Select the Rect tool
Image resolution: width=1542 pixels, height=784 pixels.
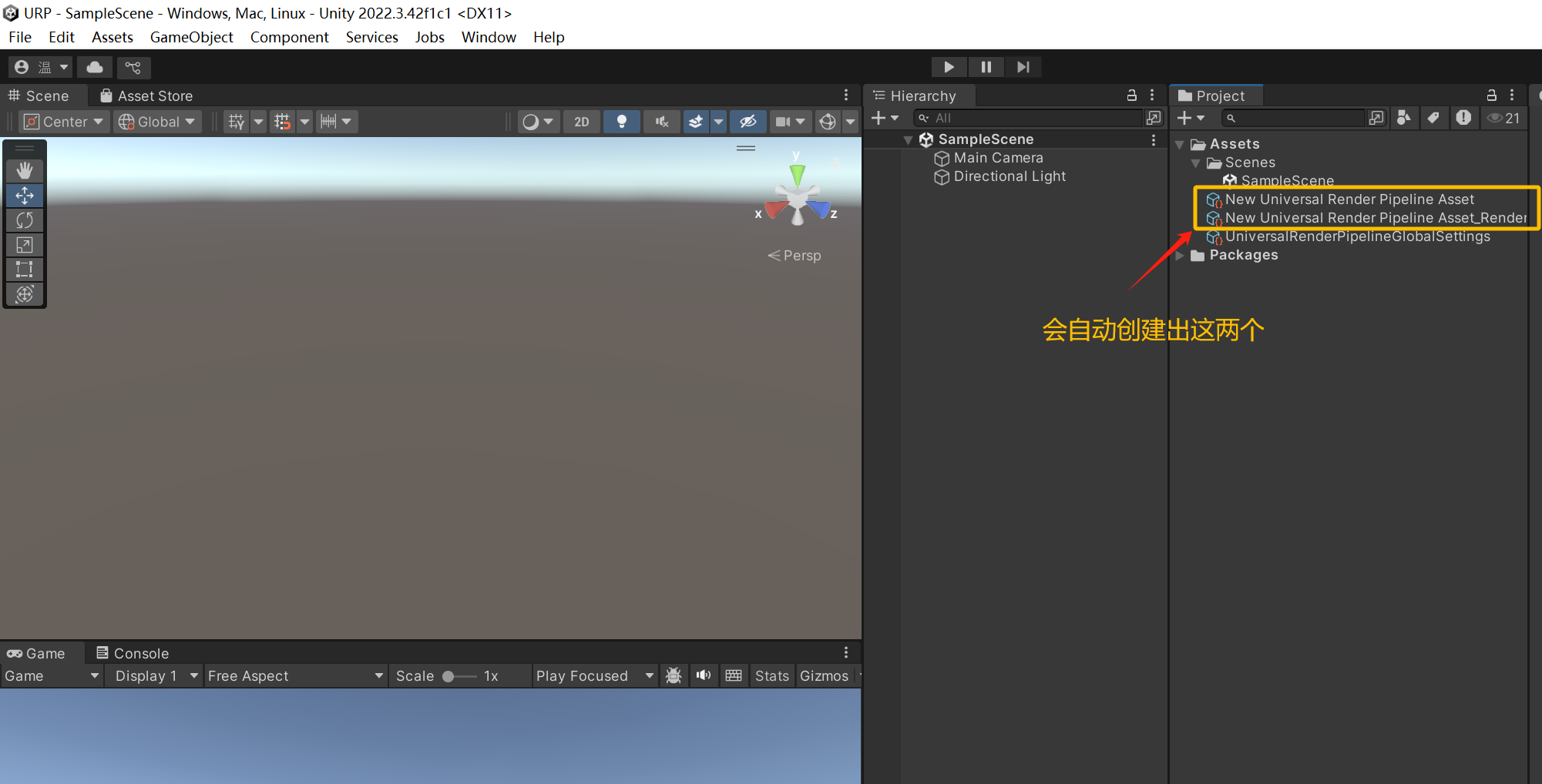(x=25, y=270)
